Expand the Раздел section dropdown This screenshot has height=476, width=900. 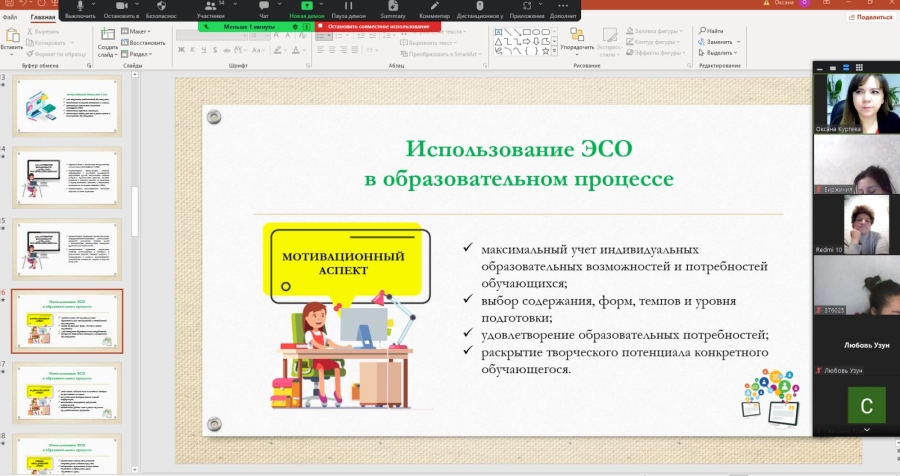coord(140,55)
